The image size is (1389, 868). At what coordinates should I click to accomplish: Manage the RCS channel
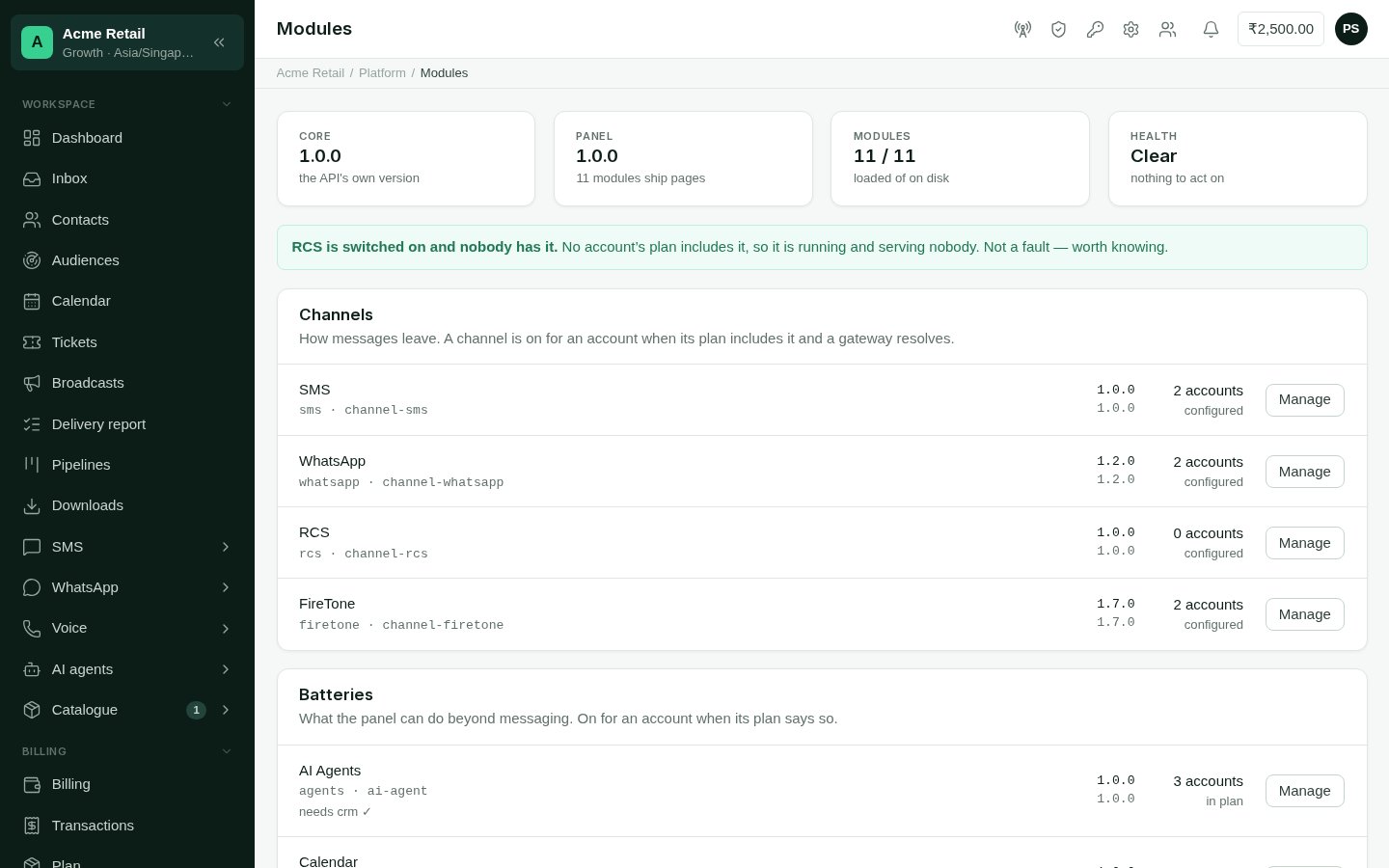click(x=1304, y=543)
